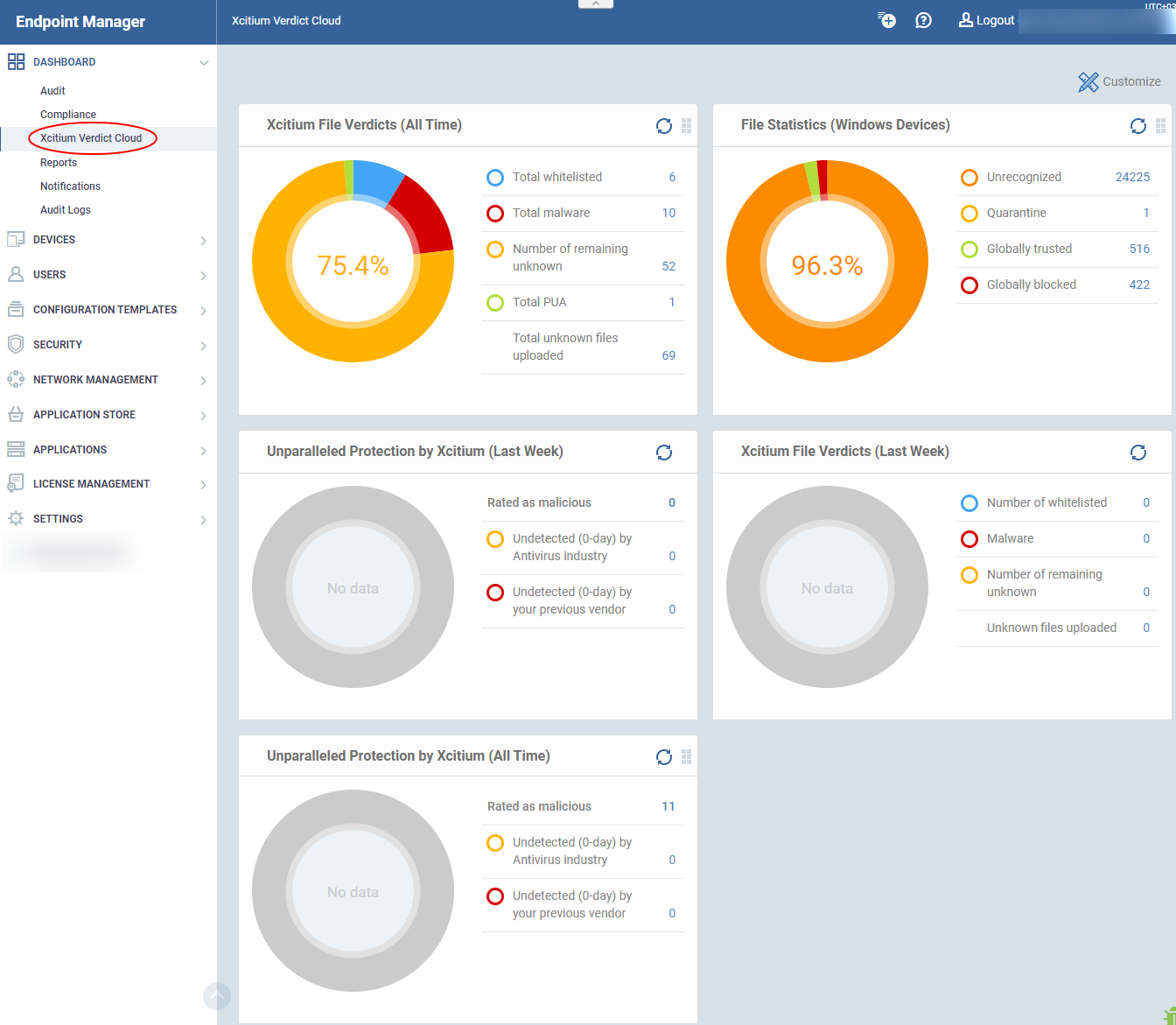Click the Settings gear icon
The height and width of the screenshot is (1025, 1176).
click(16, 519)
